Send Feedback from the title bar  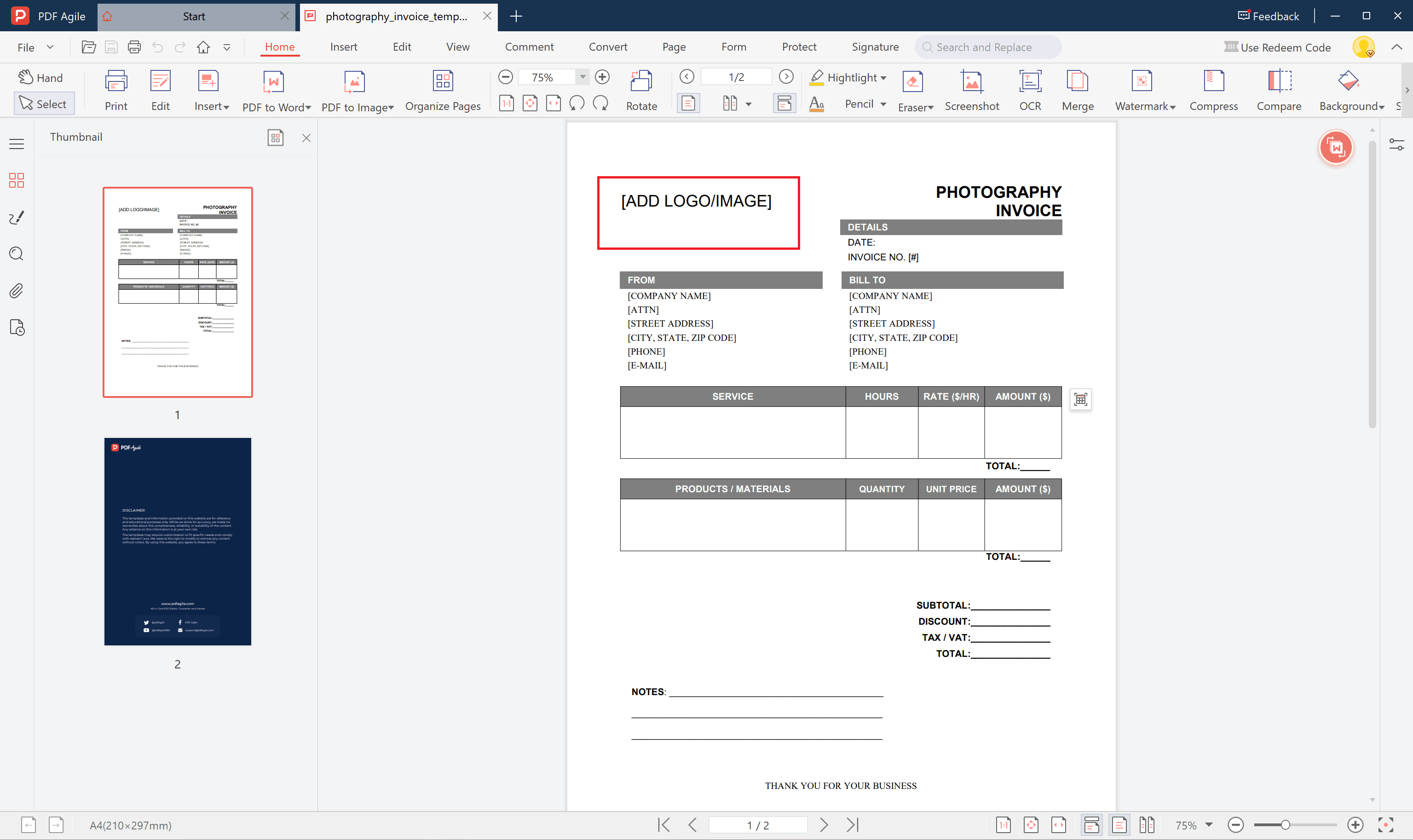pos(1268,15)
